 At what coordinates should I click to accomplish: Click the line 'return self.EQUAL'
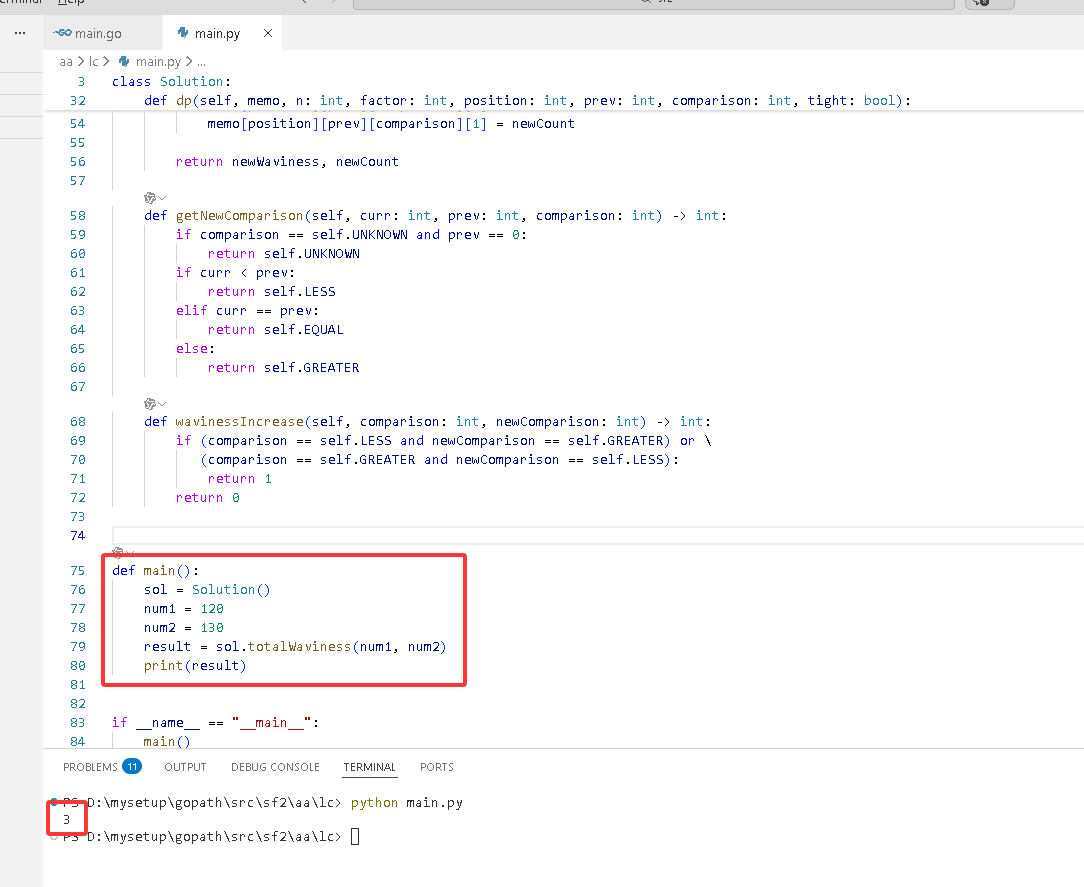tap(275, 330)
